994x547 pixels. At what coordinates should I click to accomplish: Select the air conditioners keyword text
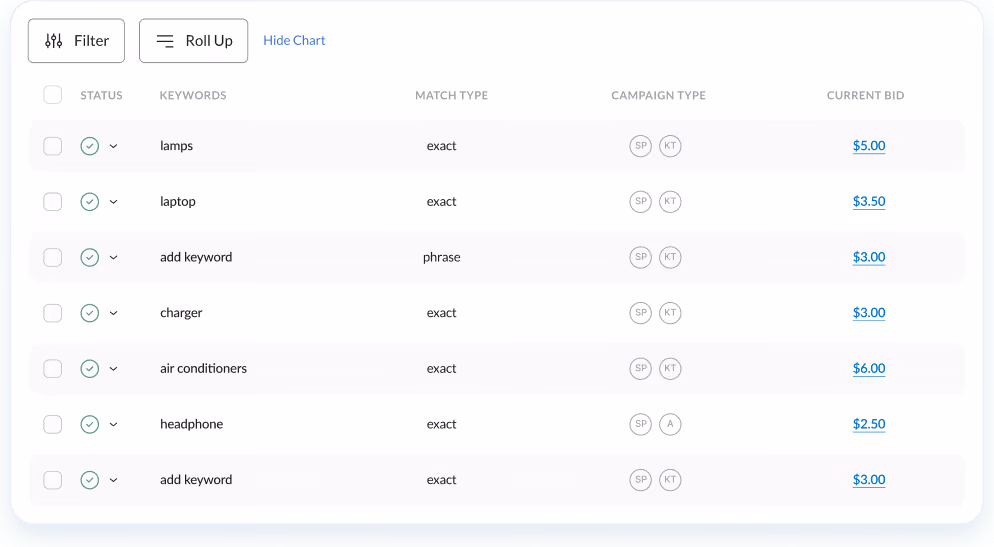coord(203,368)
